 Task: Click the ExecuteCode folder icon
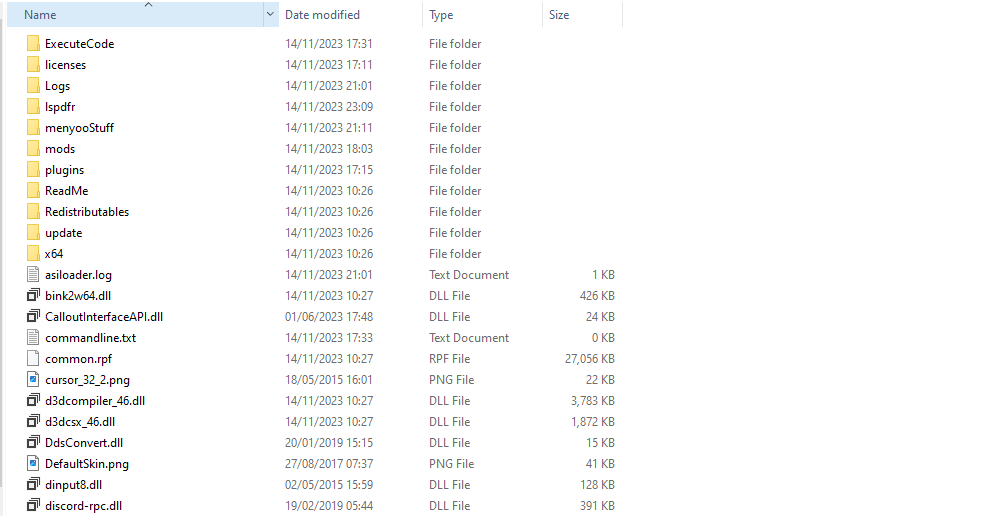[x=33, y=44]
